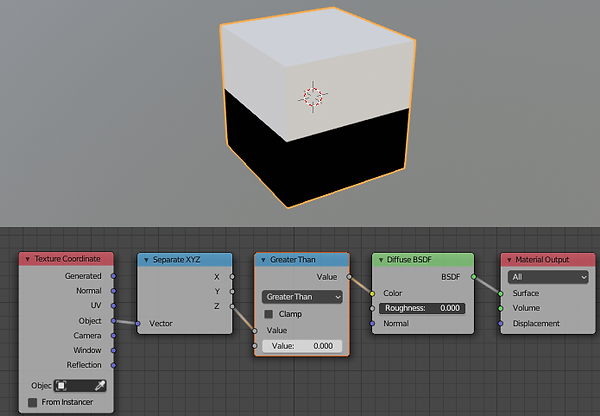Select the Material Output node header
Viewport: 600px width, 416px height.
tap(548, 260)
